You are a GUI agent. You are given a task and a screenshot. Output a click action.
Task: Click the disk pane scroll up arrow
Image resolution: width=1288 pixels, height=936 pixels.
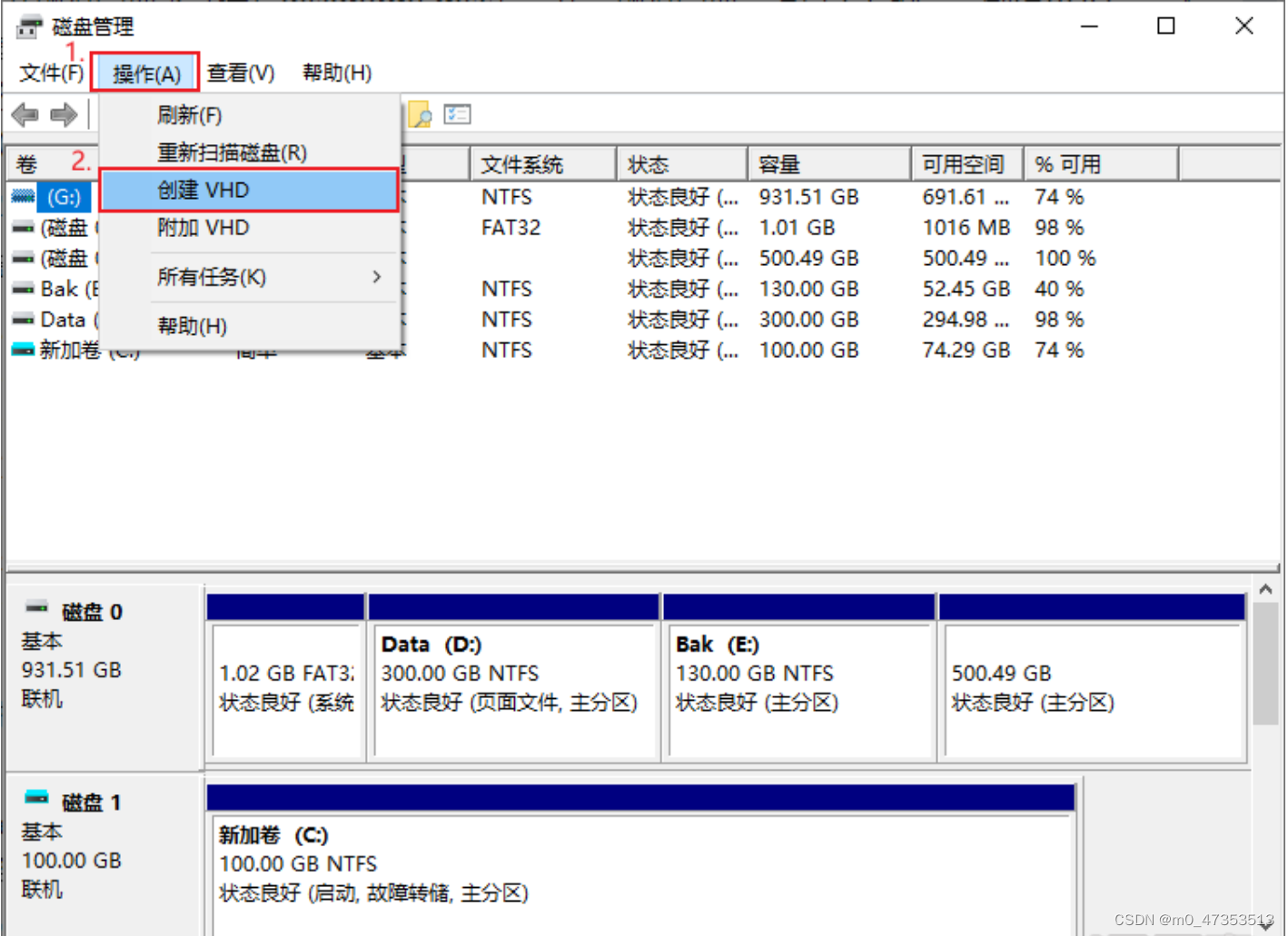[1265, 589]
